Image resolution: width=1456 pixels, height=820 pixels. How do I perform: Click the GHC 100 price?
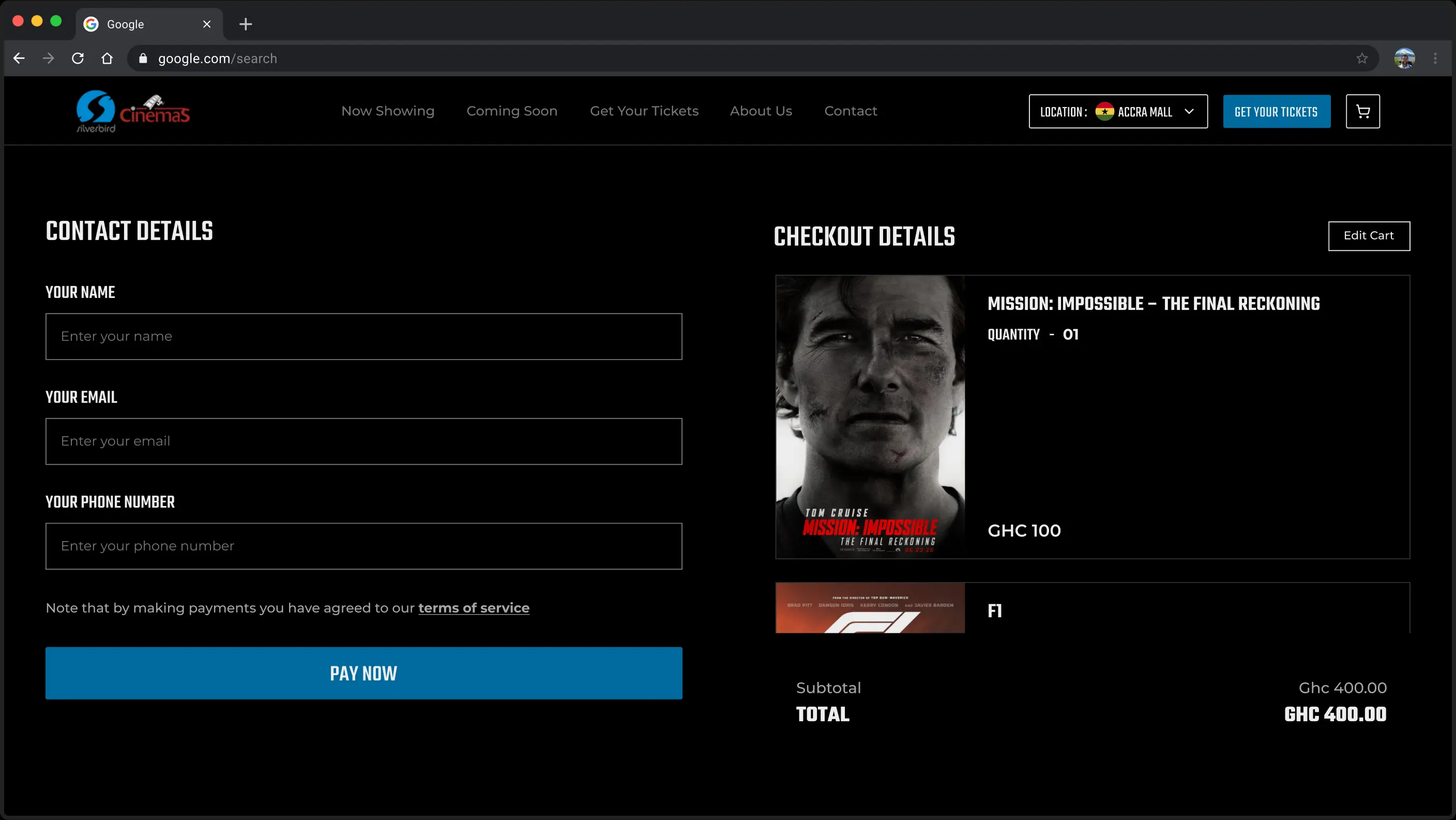click(1024, 530)
